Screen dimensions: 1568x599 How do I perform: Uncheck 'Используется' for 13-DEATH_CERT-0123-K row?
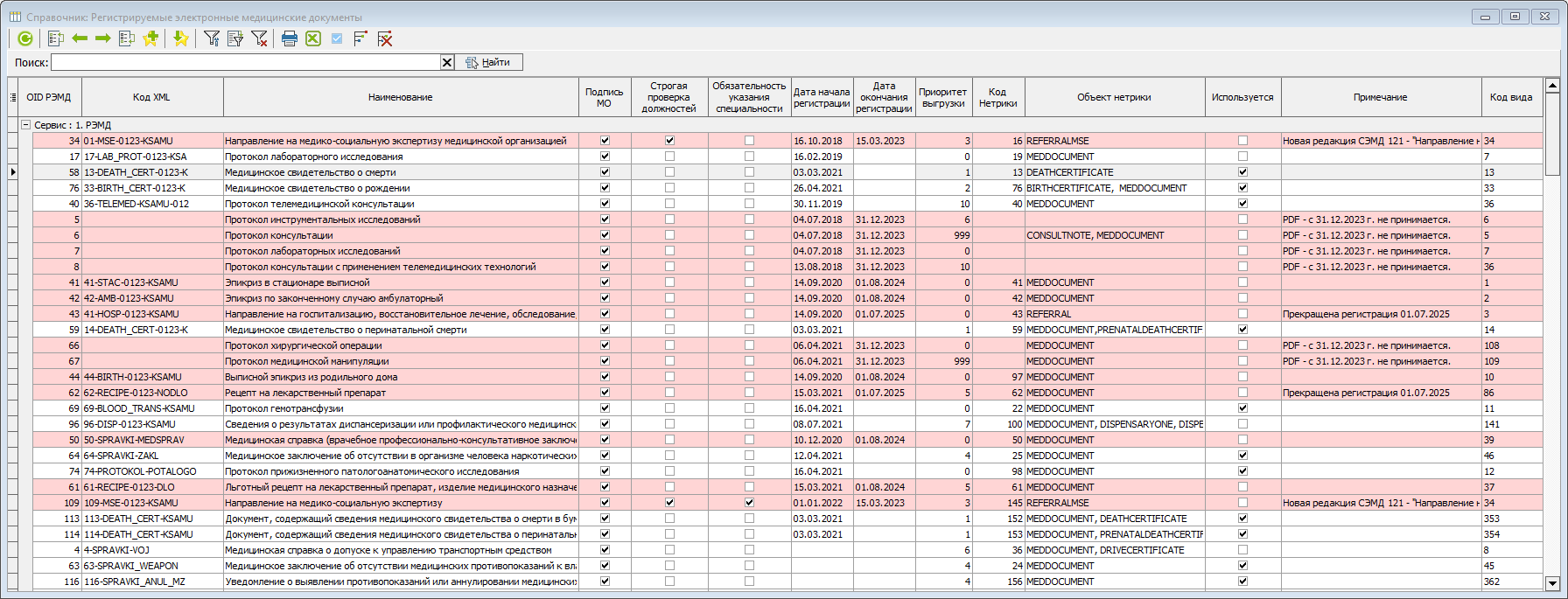coord(1242,172)
